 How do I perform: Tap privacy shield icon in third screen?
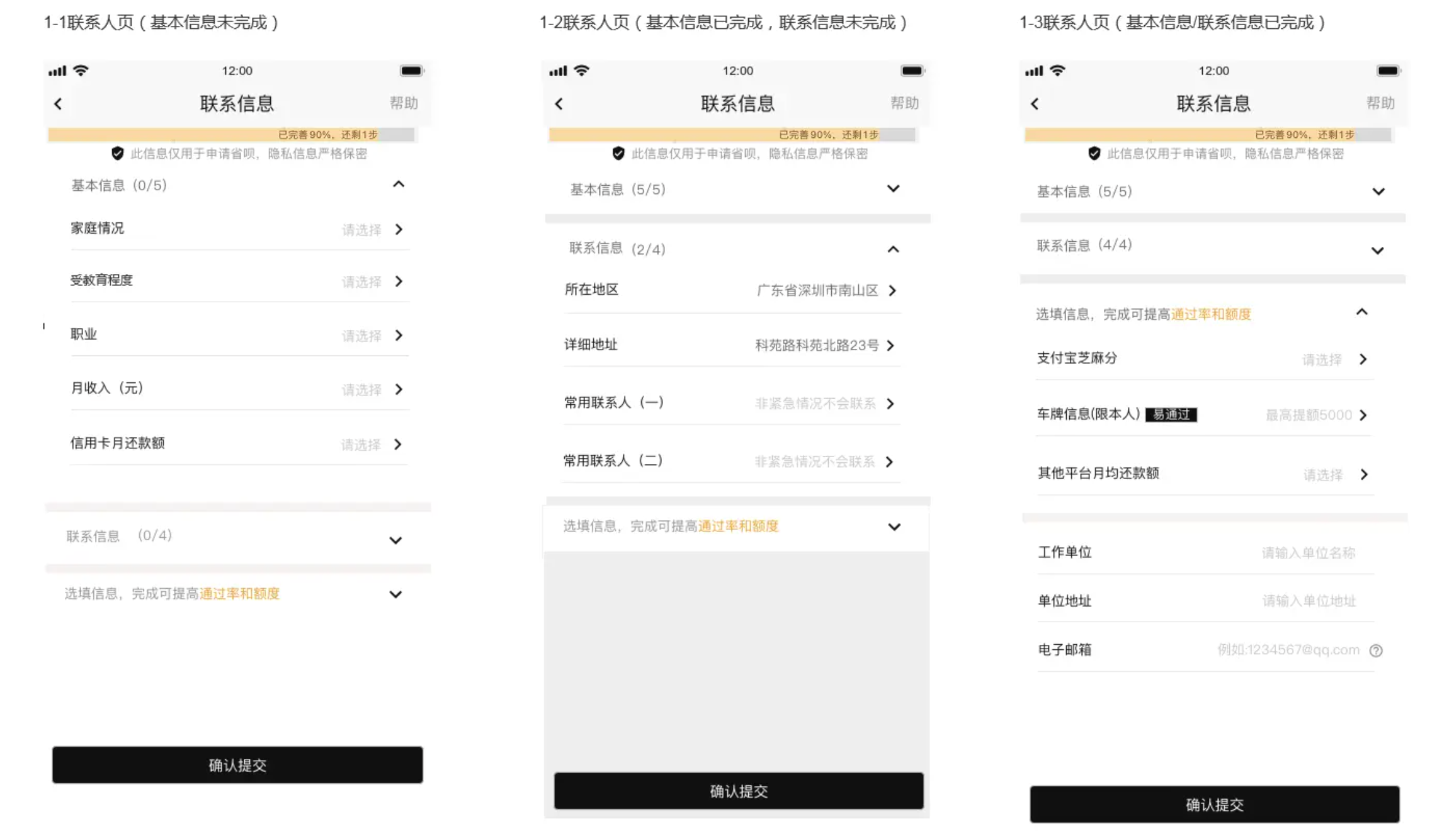[x=1094, y=153]
